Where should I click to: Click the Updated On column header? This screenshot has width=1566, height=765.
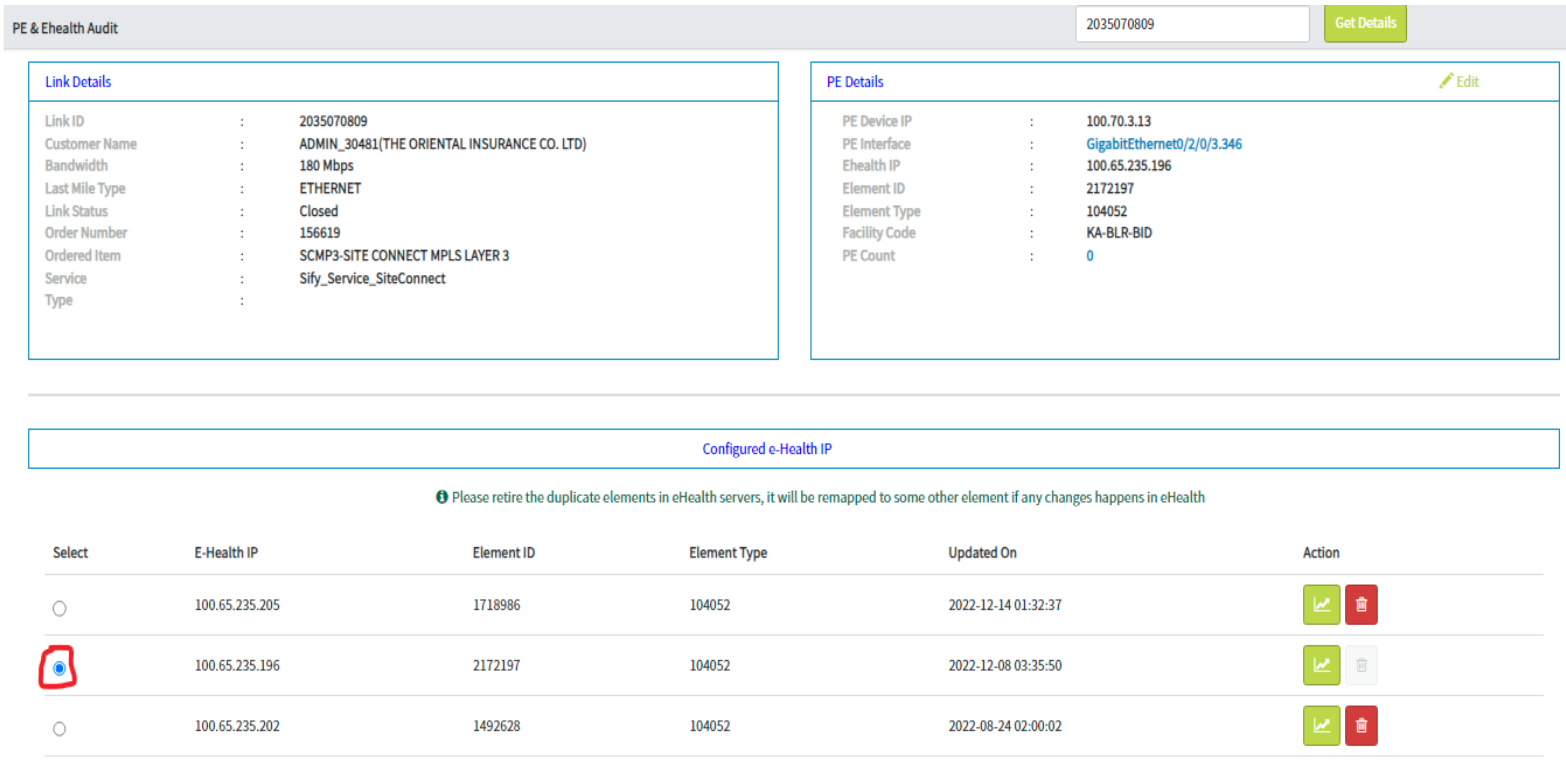[982, 552]
